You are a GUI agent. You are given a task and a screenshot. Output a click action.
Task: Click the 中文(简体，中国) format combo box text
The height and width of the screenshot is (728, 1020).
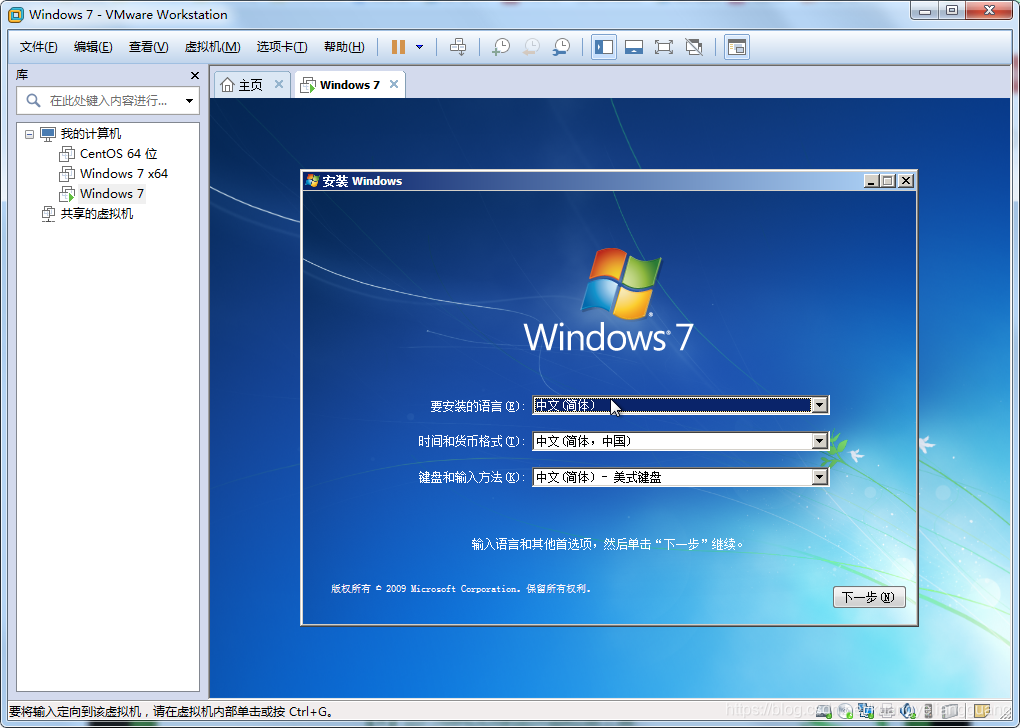point(584,441)
